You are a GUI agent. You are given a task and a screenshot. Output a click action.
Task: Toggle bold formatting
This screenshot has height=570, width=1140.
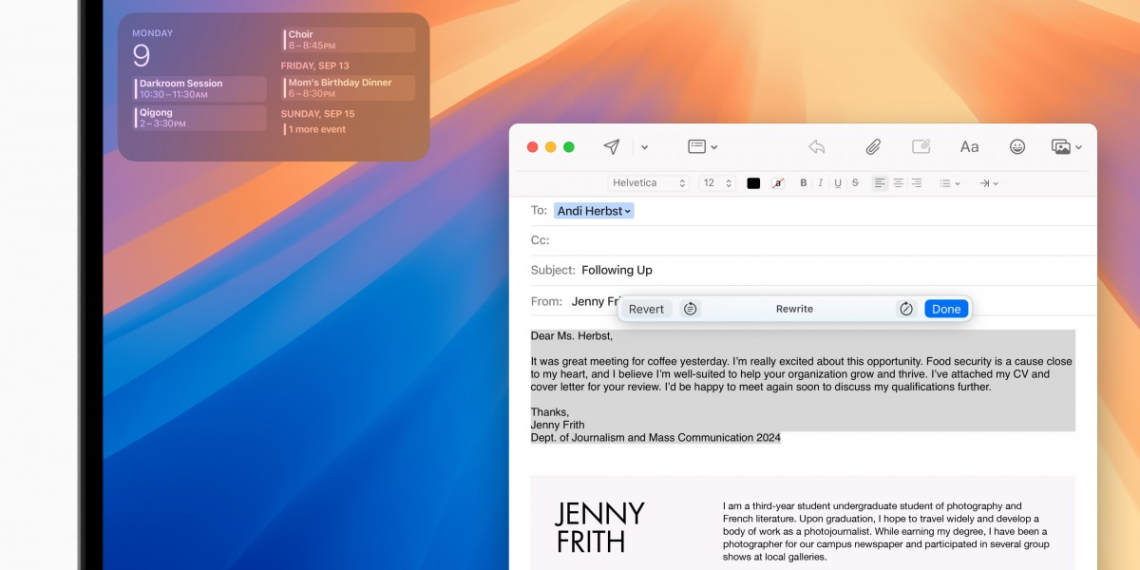click(x=803, y=183)
